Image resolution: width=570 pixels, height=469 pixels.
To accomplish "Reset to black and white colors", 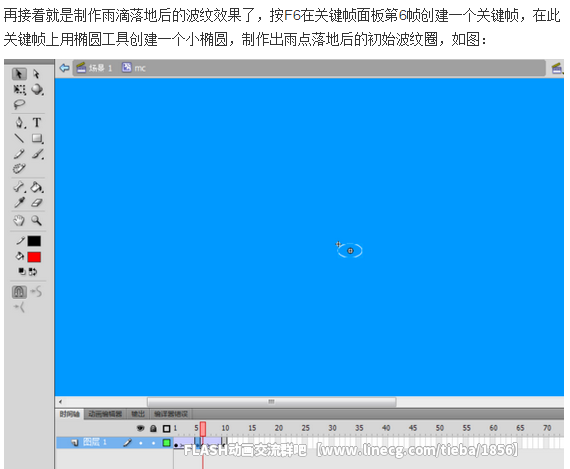I will tap(22, 272).
